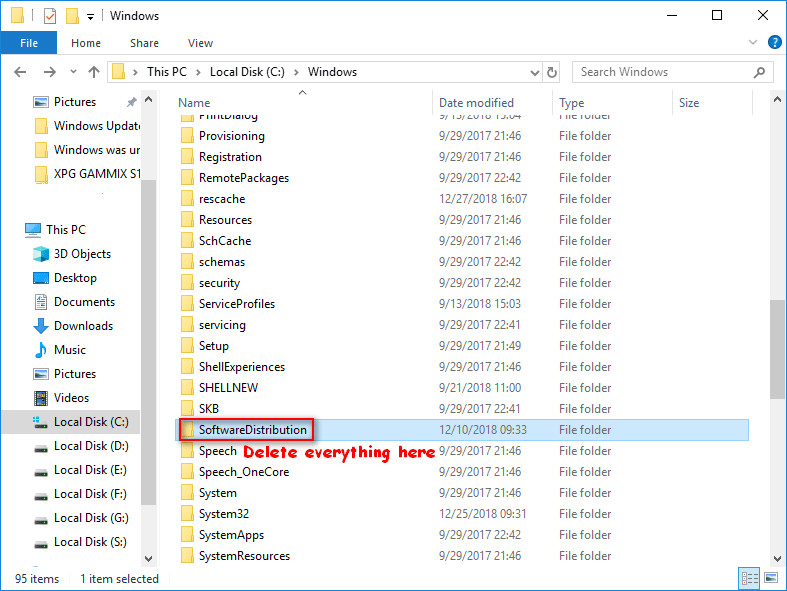This screenshot has height=591, width=787.
Task: Select the SchCache folder icon
Action: pyautogui.click(x=187, y=241)
